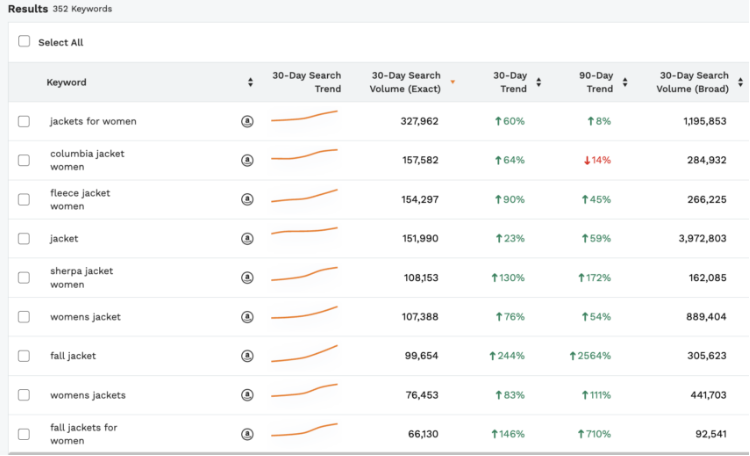This screenshot has height=456, width=750.
Task: Click Amazon icon for 'jackets for women'
Action: (247, 121)
